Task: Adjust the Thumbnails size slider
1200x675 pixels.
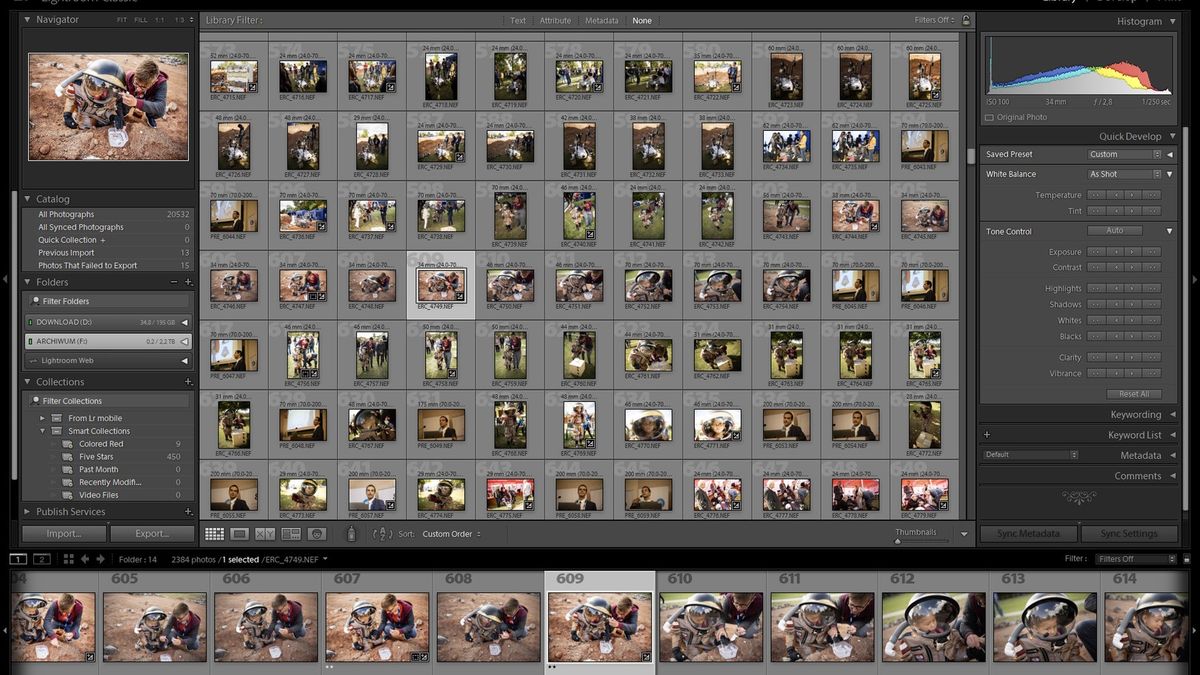Action: pos(897,541)
